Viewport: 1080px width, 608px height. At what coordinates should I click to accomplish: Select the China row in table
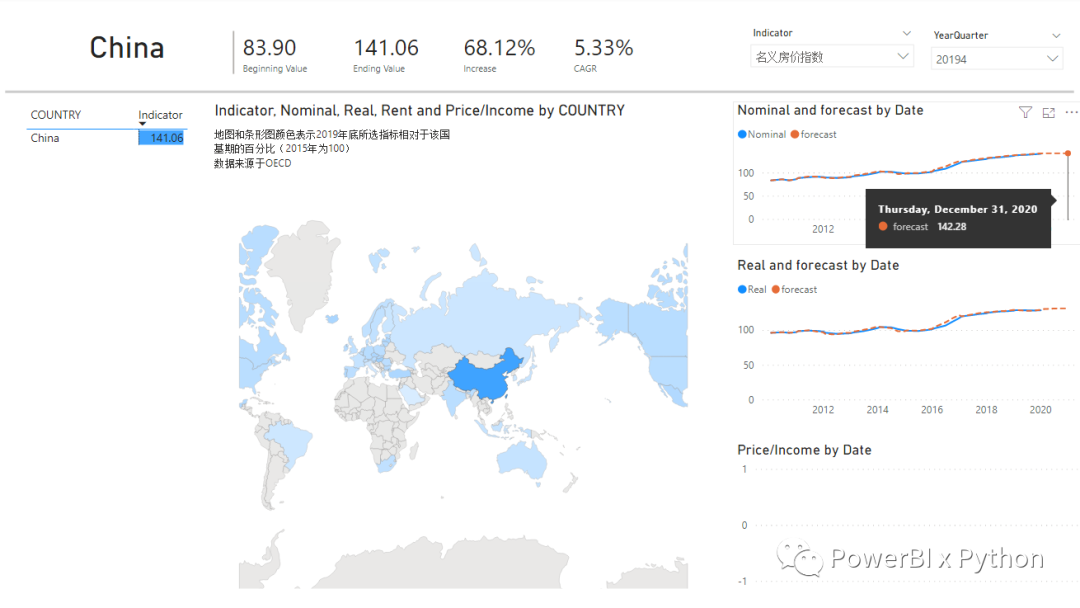click(x=45, y=138)
